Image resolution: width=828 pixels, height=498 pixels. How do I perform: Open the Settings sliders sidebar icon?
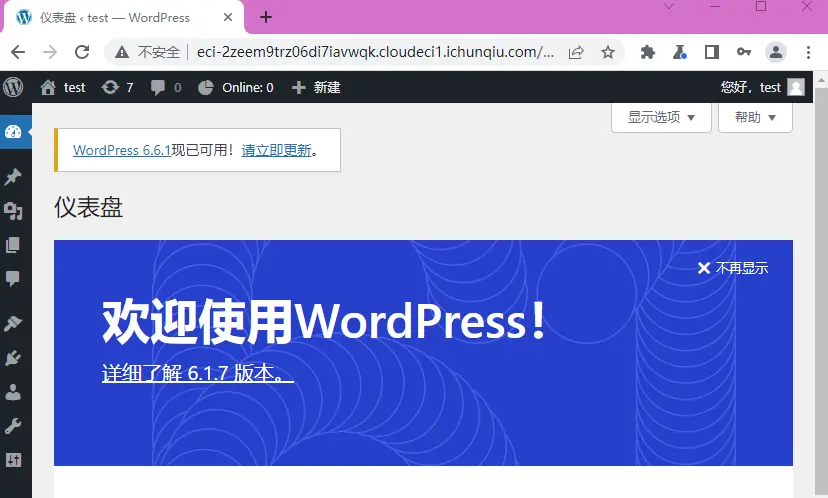(x=13, y=460)
